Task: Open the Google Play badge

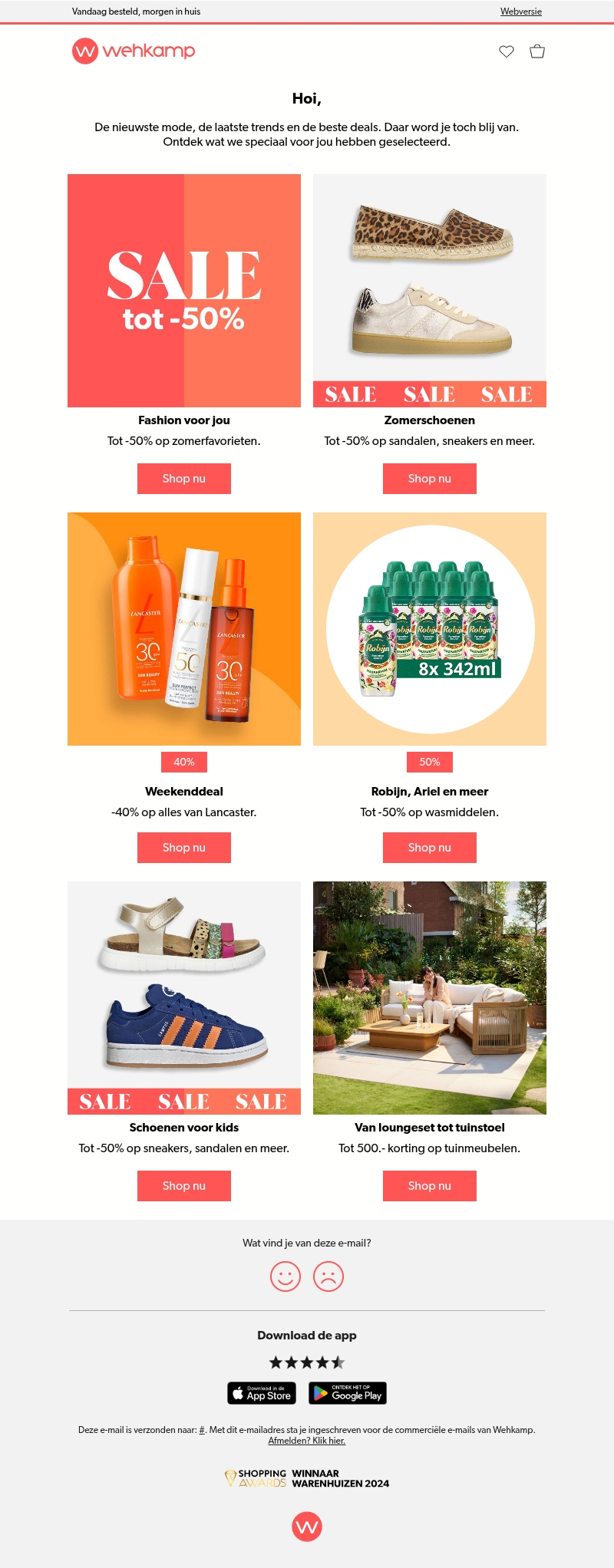Action: pyautogui.click(x=348, y=1393)
